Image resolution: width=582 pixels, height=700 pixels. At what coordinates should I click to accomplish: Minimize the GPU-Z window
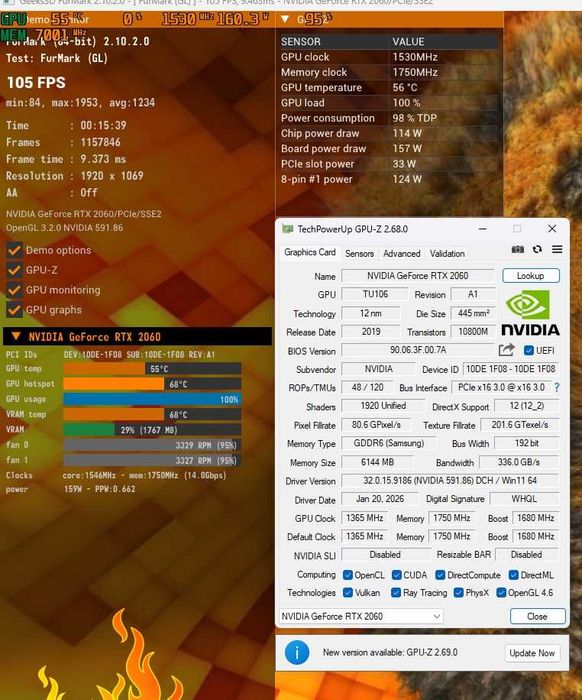click(483, 229)
